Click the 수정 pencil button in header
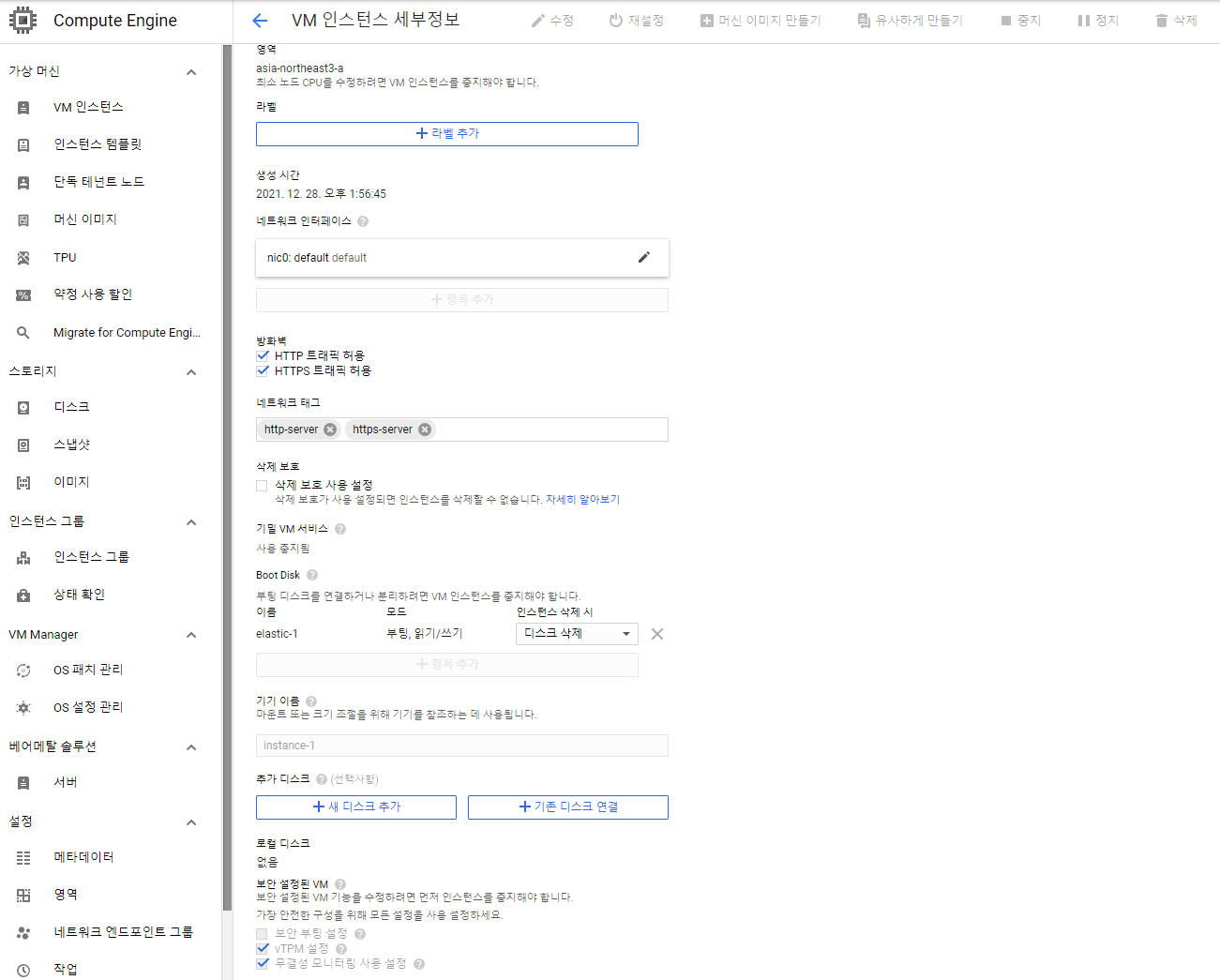The height and width of the screenshot is (980, 1220). coord(552,21)
